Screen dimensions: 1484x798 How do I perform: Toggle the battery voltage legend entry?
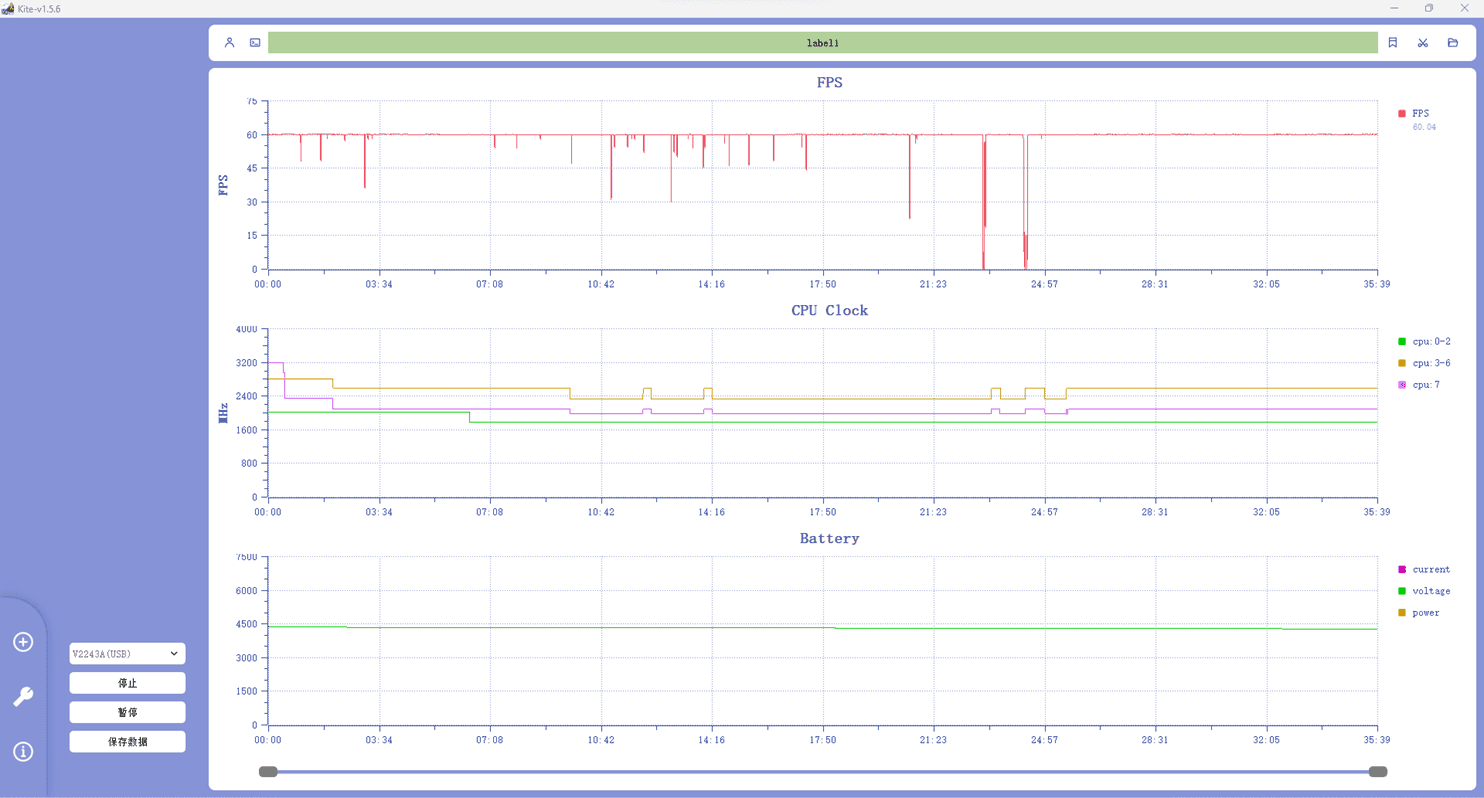pos(1424,591)
